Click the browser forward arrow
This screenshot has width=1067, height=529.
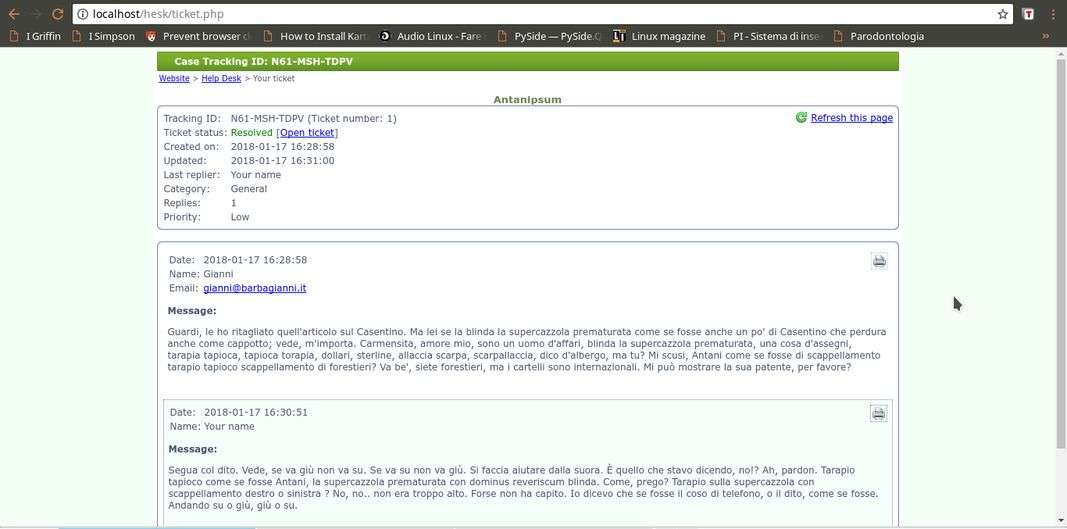click(36, 14)
